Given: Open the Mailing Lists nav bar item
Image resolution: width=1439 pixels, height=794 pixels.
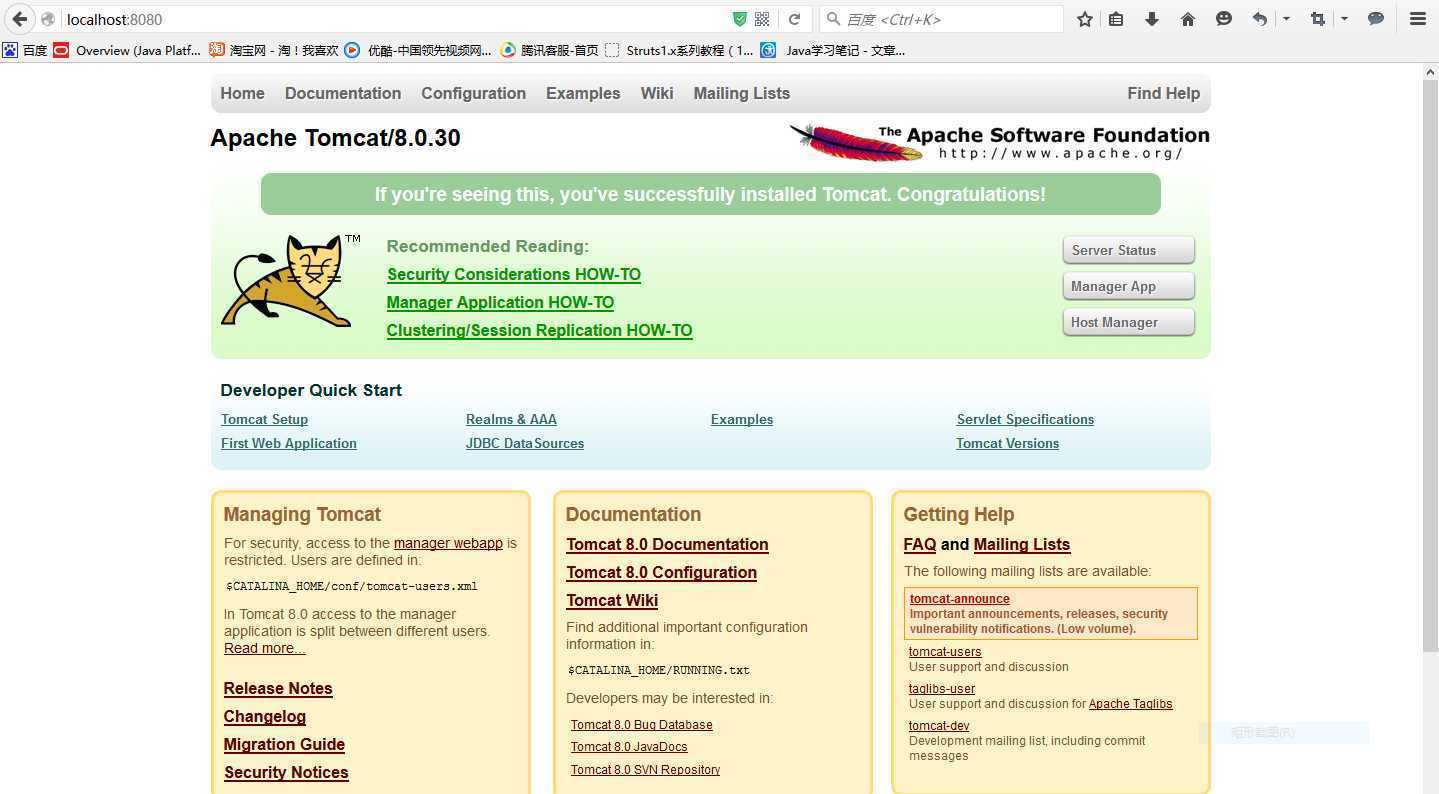Looking at the screenshot, I should [741, 93].
